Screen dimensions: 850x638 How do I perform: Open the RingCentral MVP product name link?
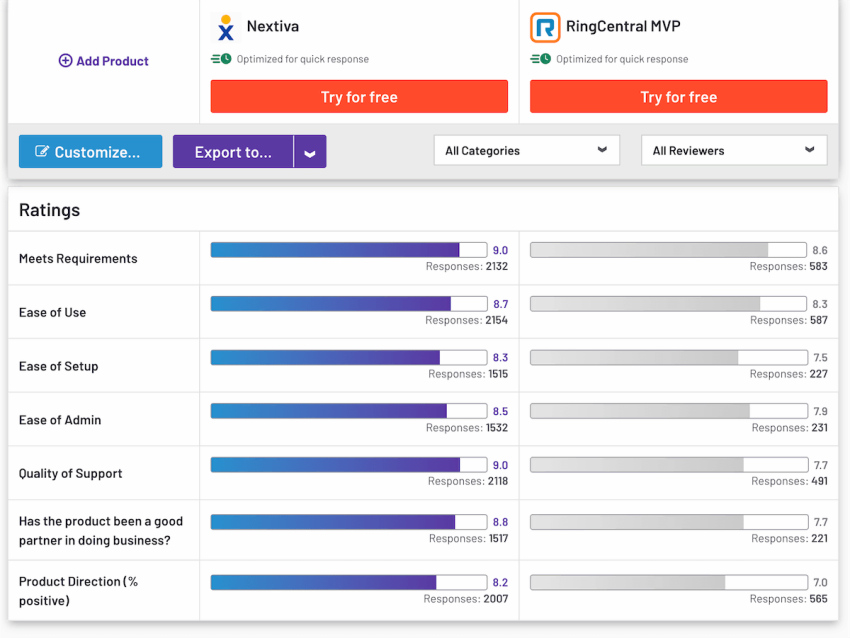623,26
